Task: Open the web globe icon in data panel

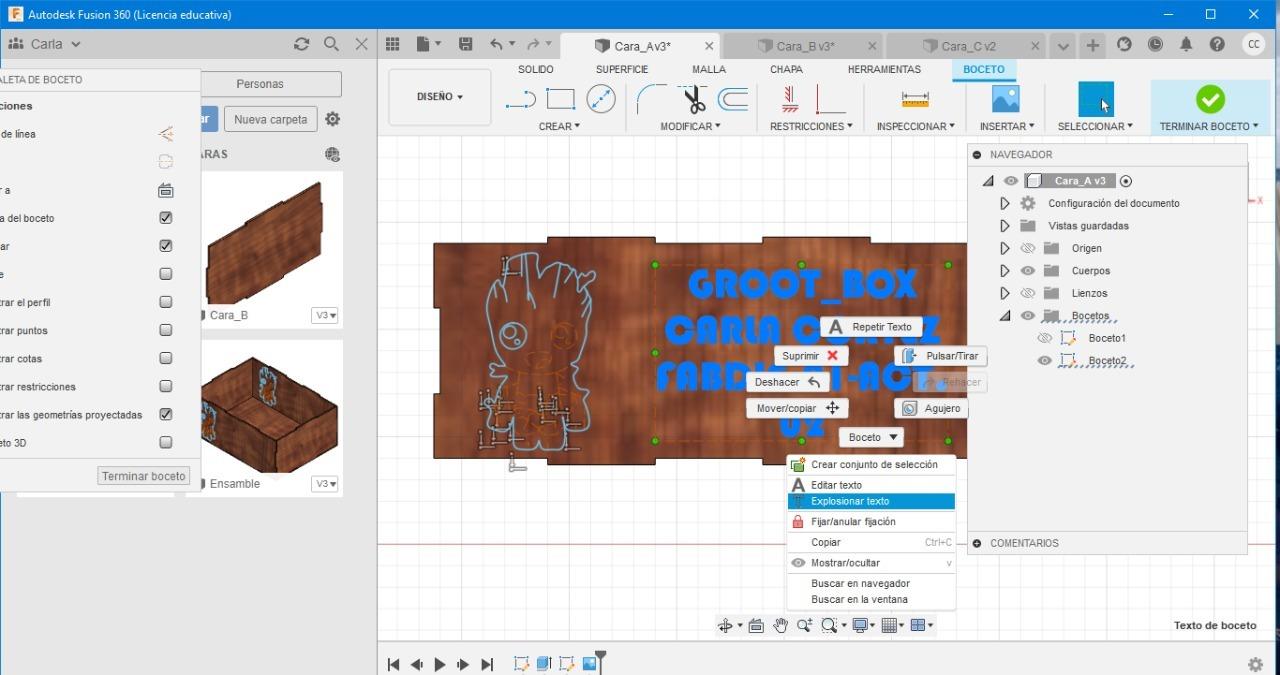Action: tap(332, 154)
